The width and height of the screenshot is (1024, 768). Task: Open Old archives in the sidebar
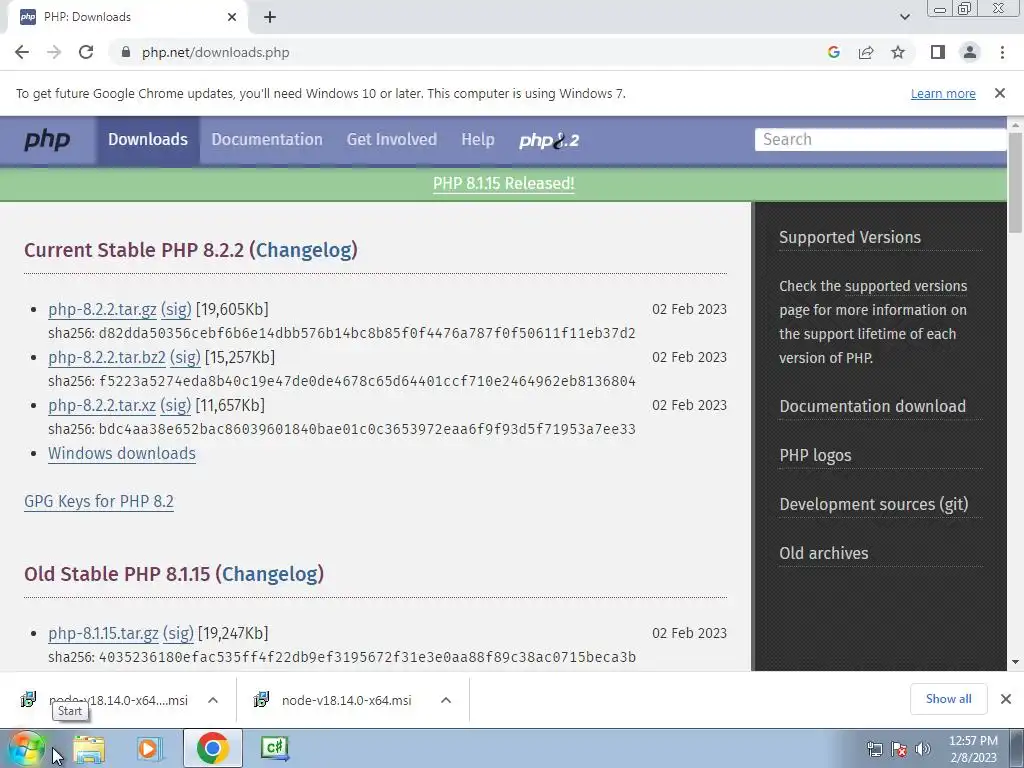coord(824,553)
